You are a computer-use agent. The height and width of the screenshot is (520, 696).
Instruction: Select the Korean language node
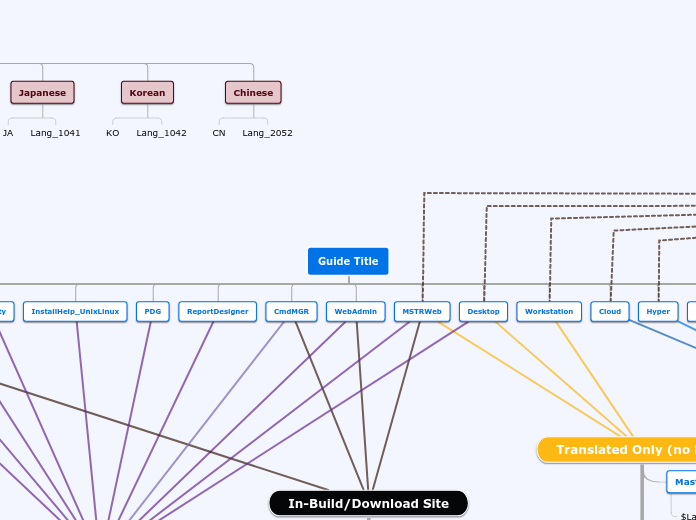tap(147, 92)
